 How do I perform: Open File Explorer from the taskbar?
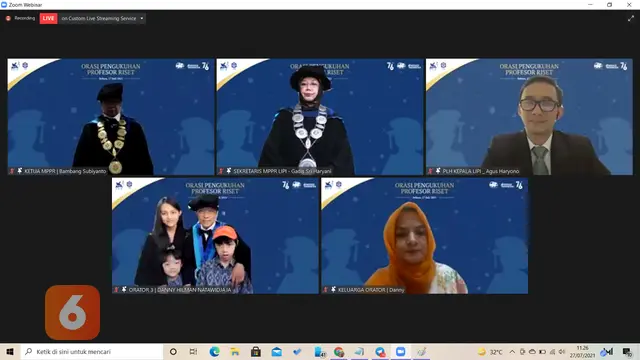coord(235,351)
